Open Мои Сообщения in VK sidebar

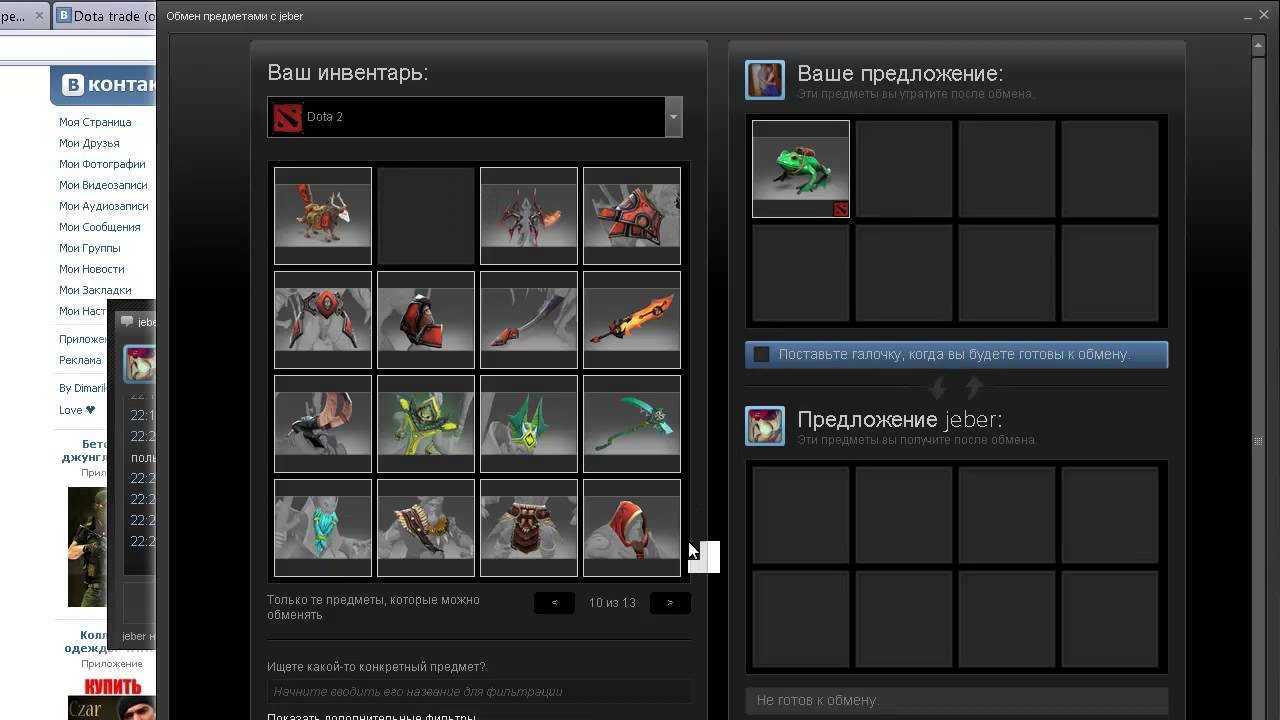(99, 227)
